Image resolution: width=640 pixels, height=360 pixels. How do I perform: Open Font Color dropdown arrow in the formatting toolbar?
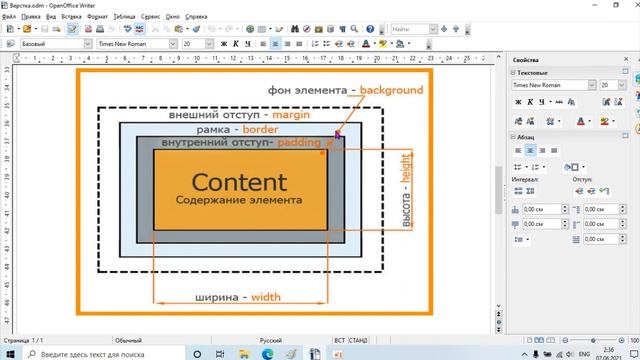(x=374, y=44)
